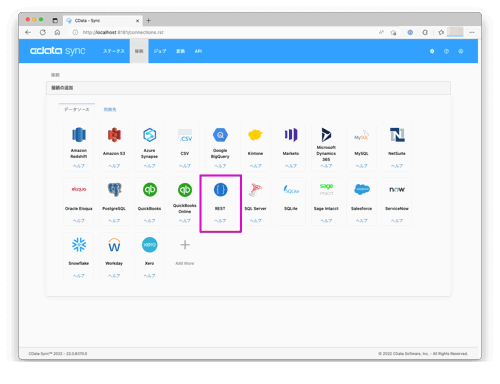Open the ヘルプ link under Amazon Redshift
The height and width of the screenshot is (384, 500).
79,166
